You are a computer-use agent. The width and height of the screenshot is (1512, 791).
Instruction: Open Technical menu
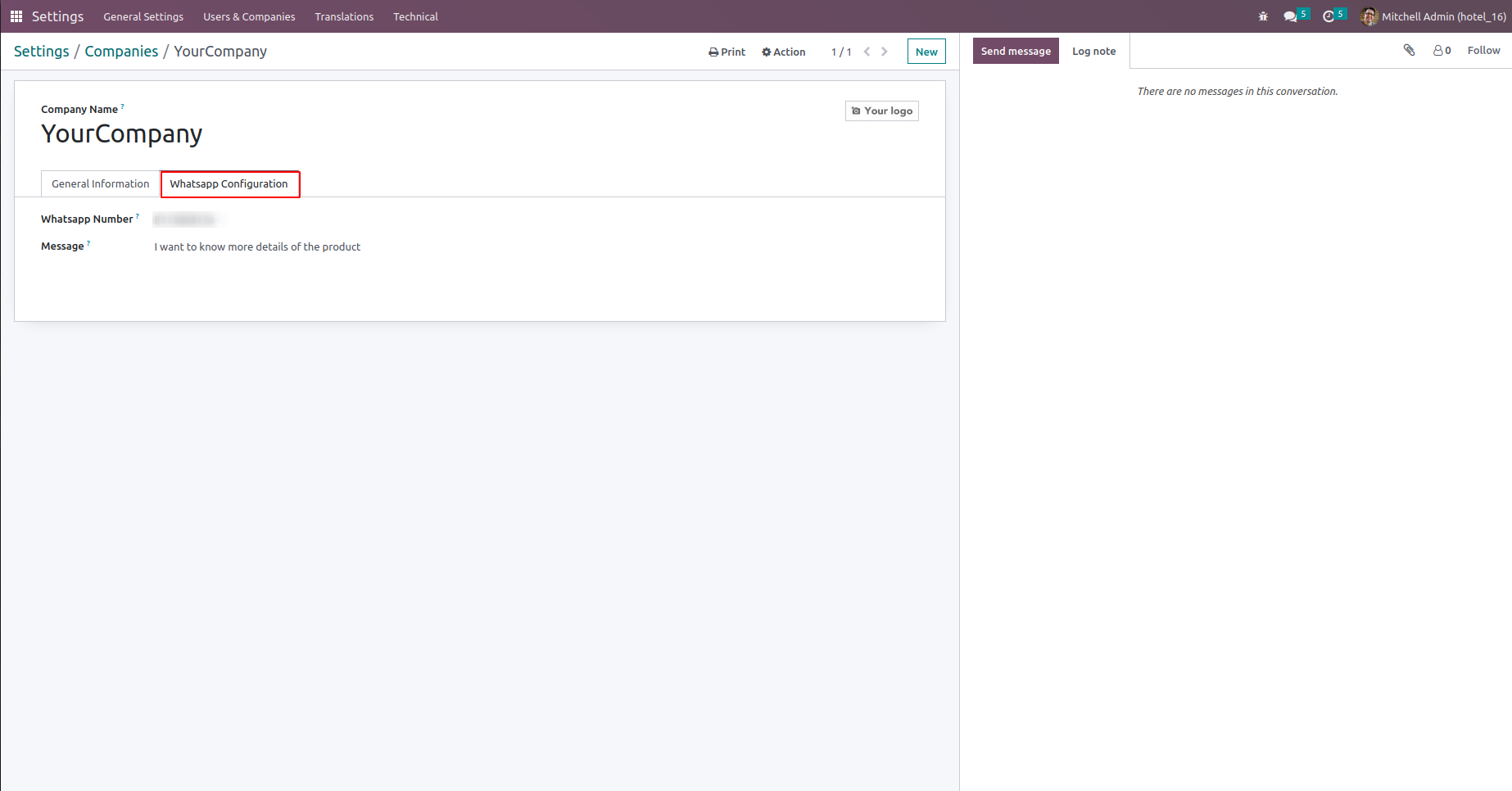[415, 16]
